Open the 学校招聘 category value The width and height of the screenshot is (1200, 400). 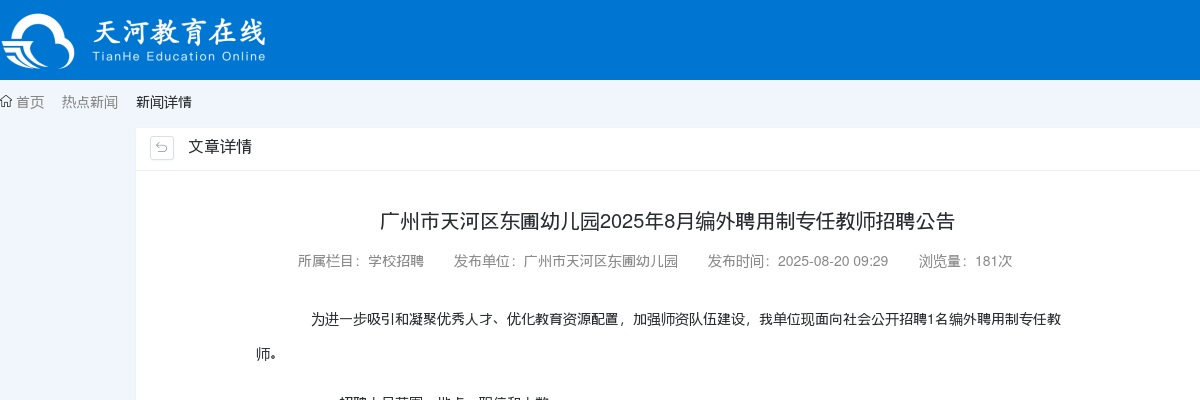click(x=396, y=261)
